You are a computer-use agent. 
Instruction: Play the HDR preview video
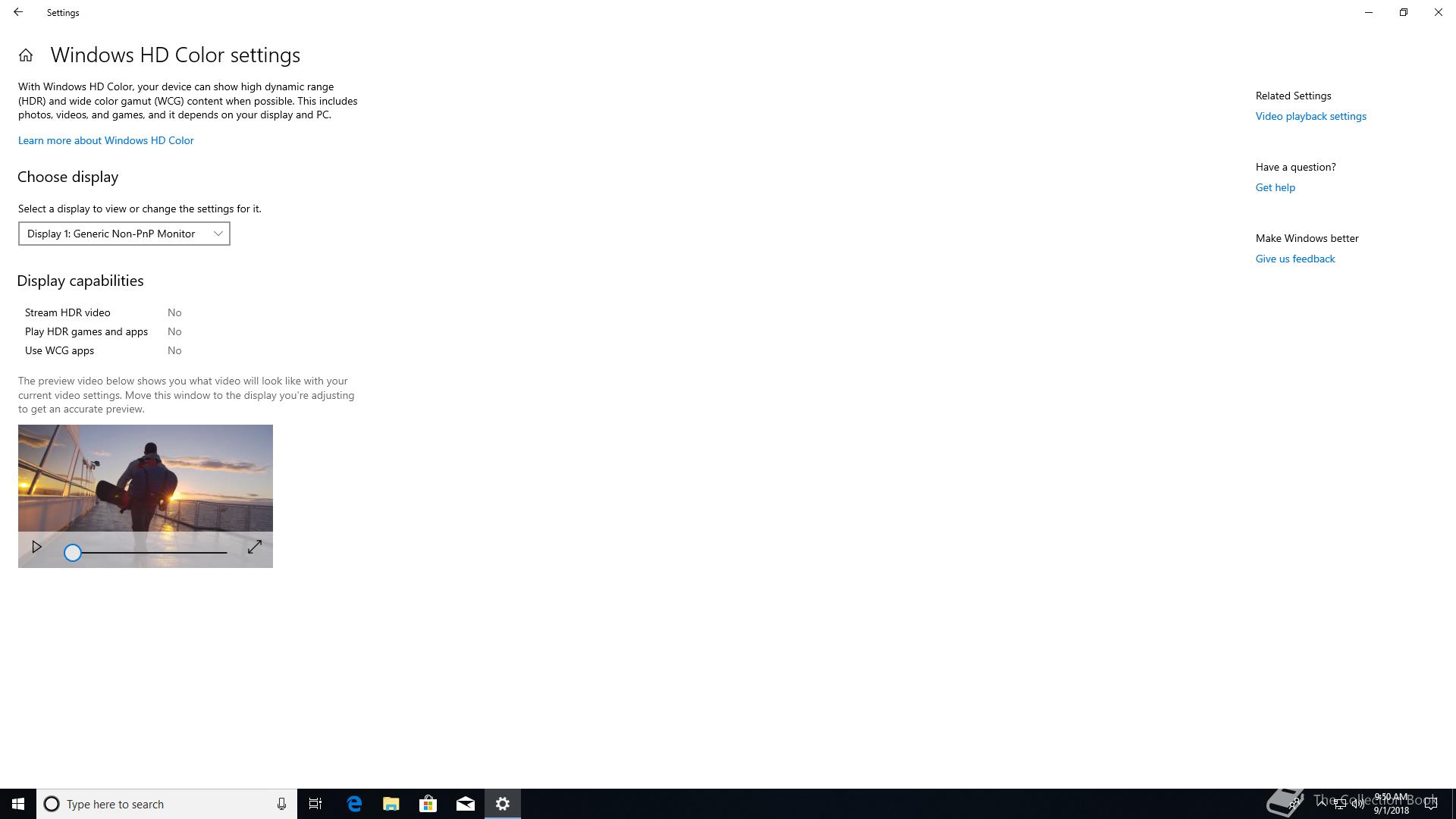pos(36,547)
